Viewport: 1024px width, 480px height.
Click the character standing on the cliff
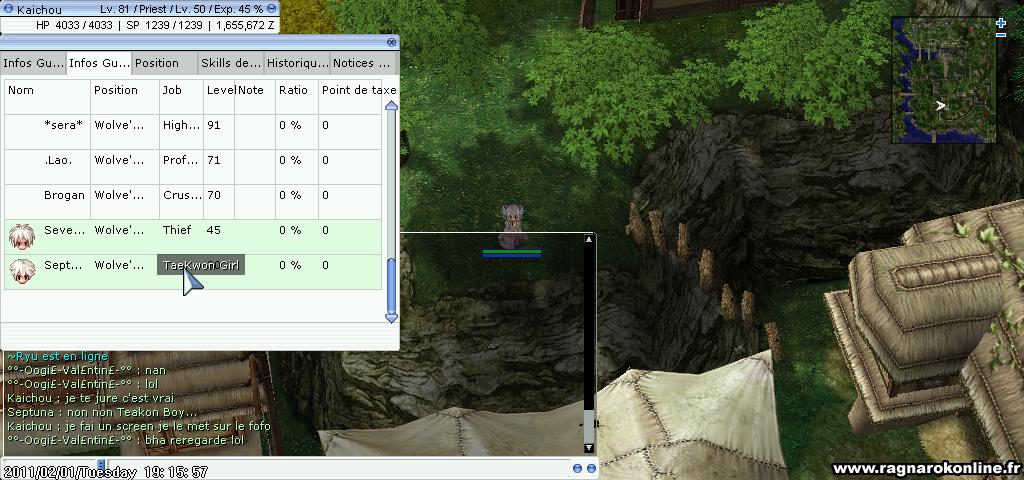click(x=513, y=226)
